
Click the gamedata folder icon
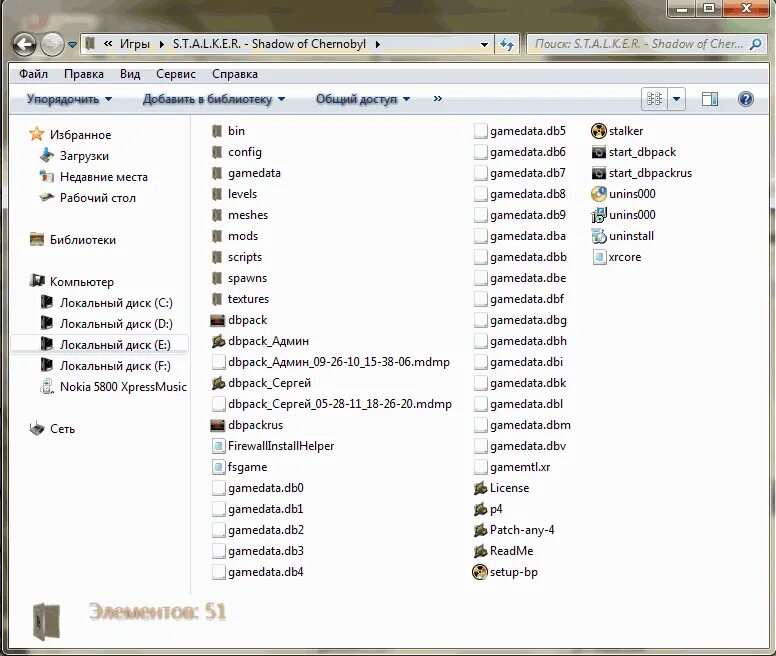(217, 173)
